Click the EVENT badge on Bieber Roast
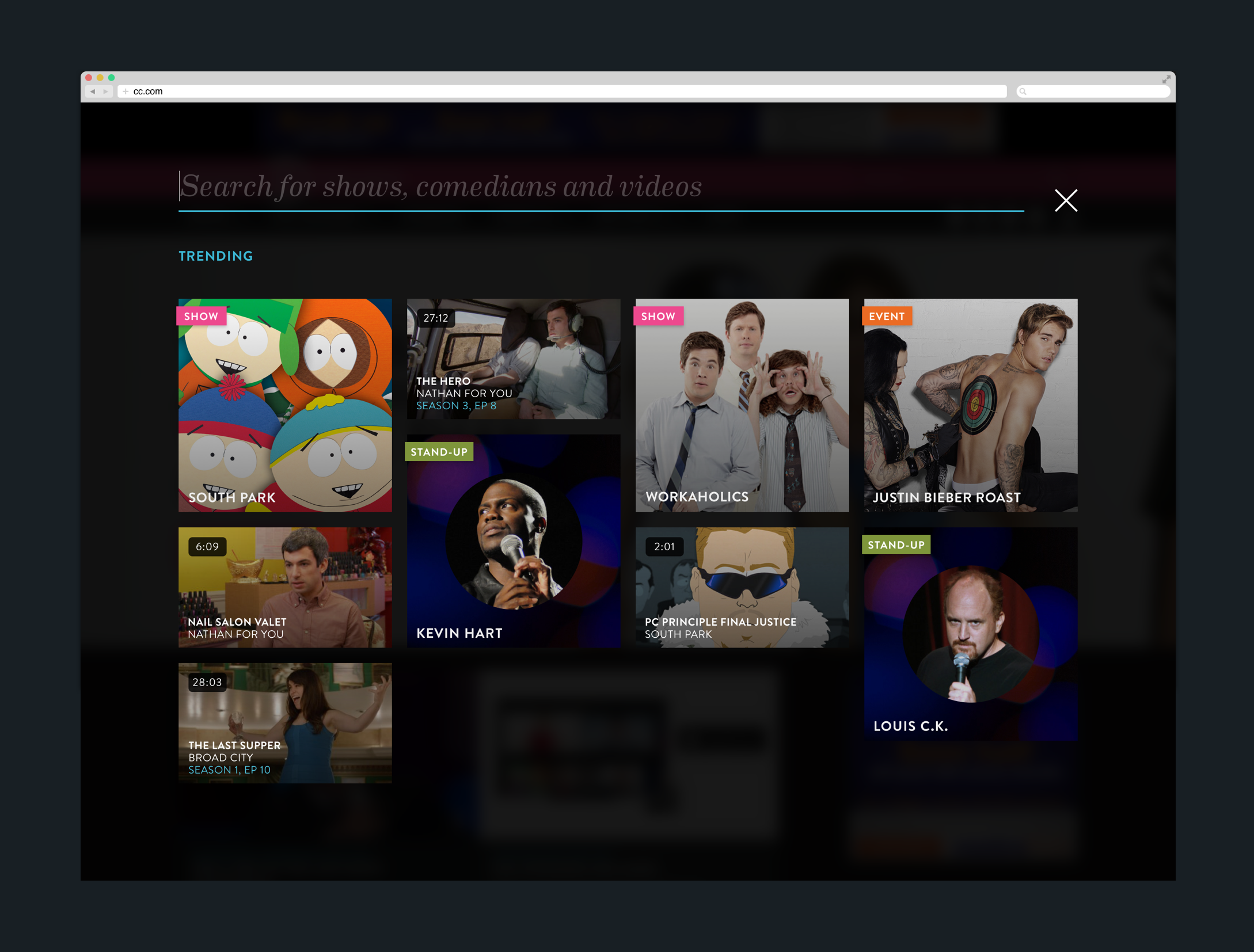 tap(887, 316)
